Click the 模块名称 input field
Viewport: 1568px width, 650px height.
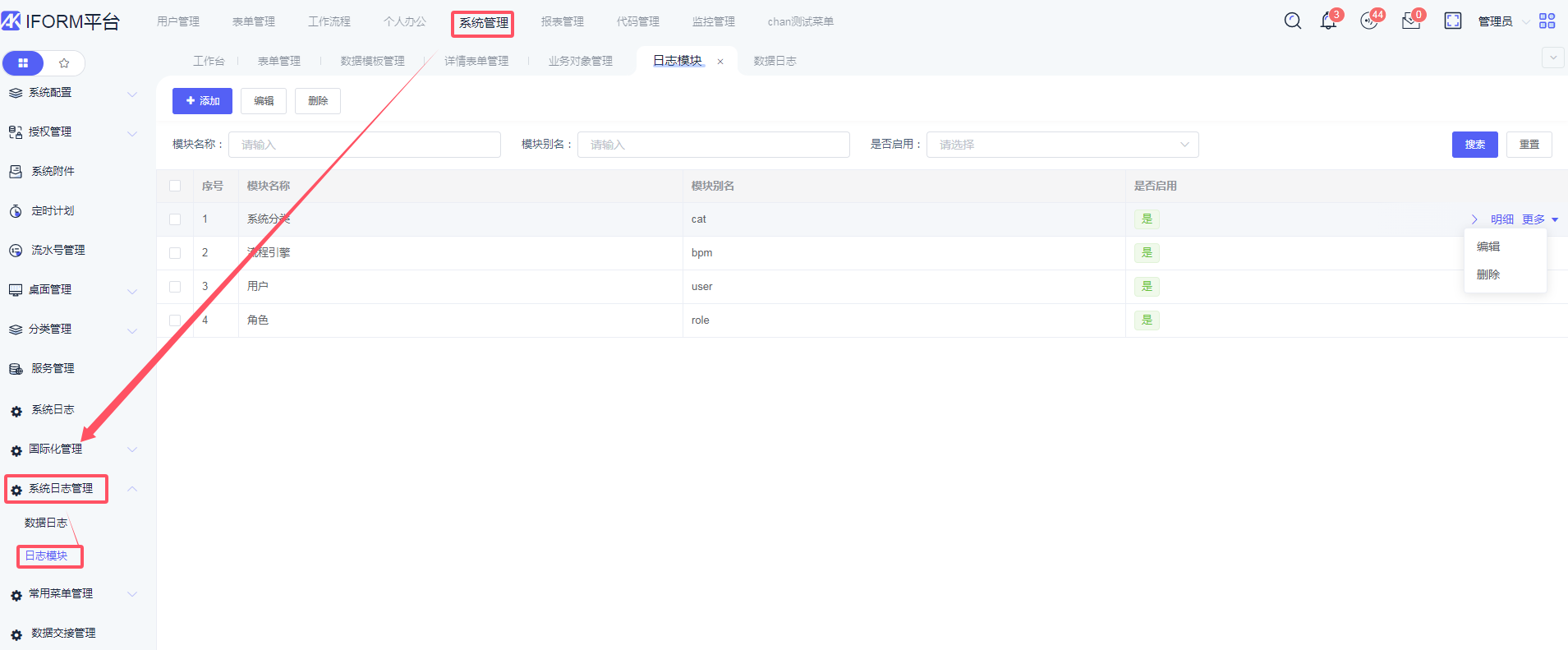pyautogui.click(x=364, y=145)
